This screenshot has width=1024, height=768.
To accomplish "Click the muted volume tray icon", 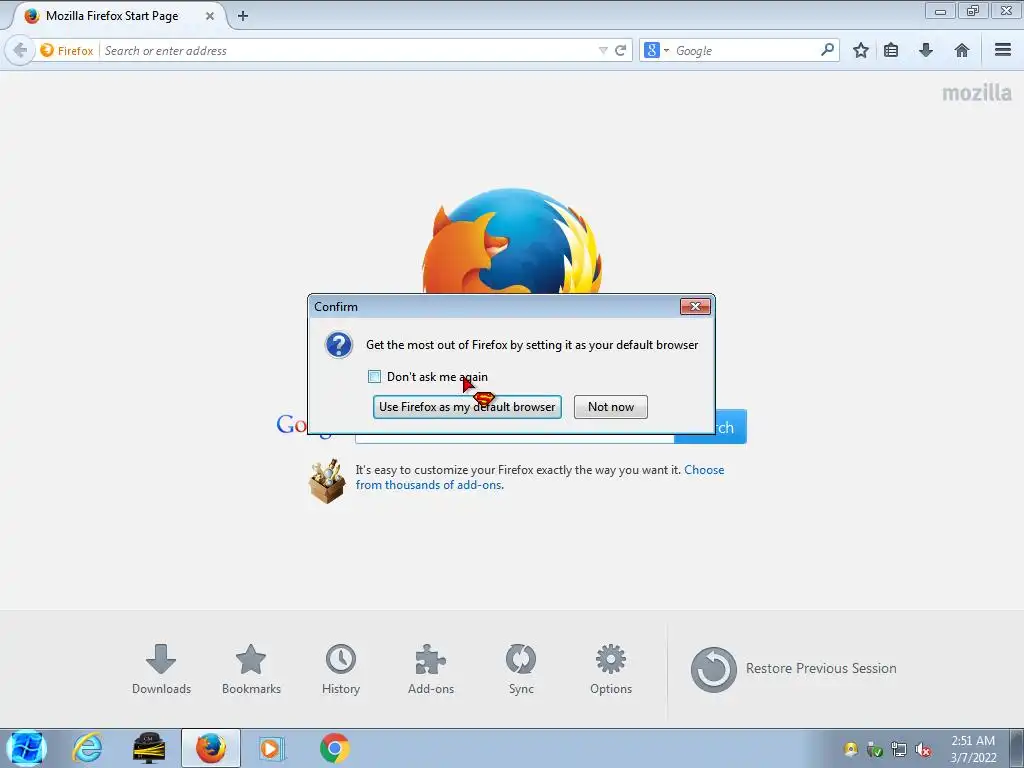I will point(923,750).
